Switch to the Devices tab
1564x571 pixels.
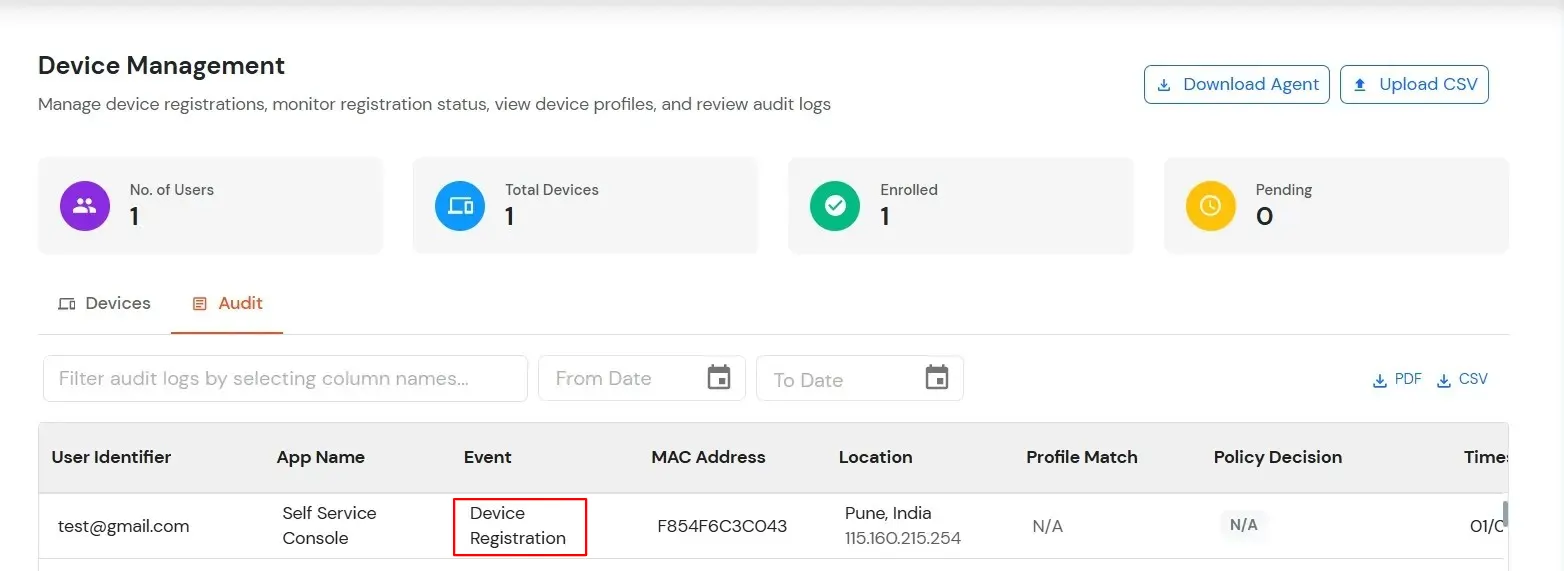(x=105, y=303)
